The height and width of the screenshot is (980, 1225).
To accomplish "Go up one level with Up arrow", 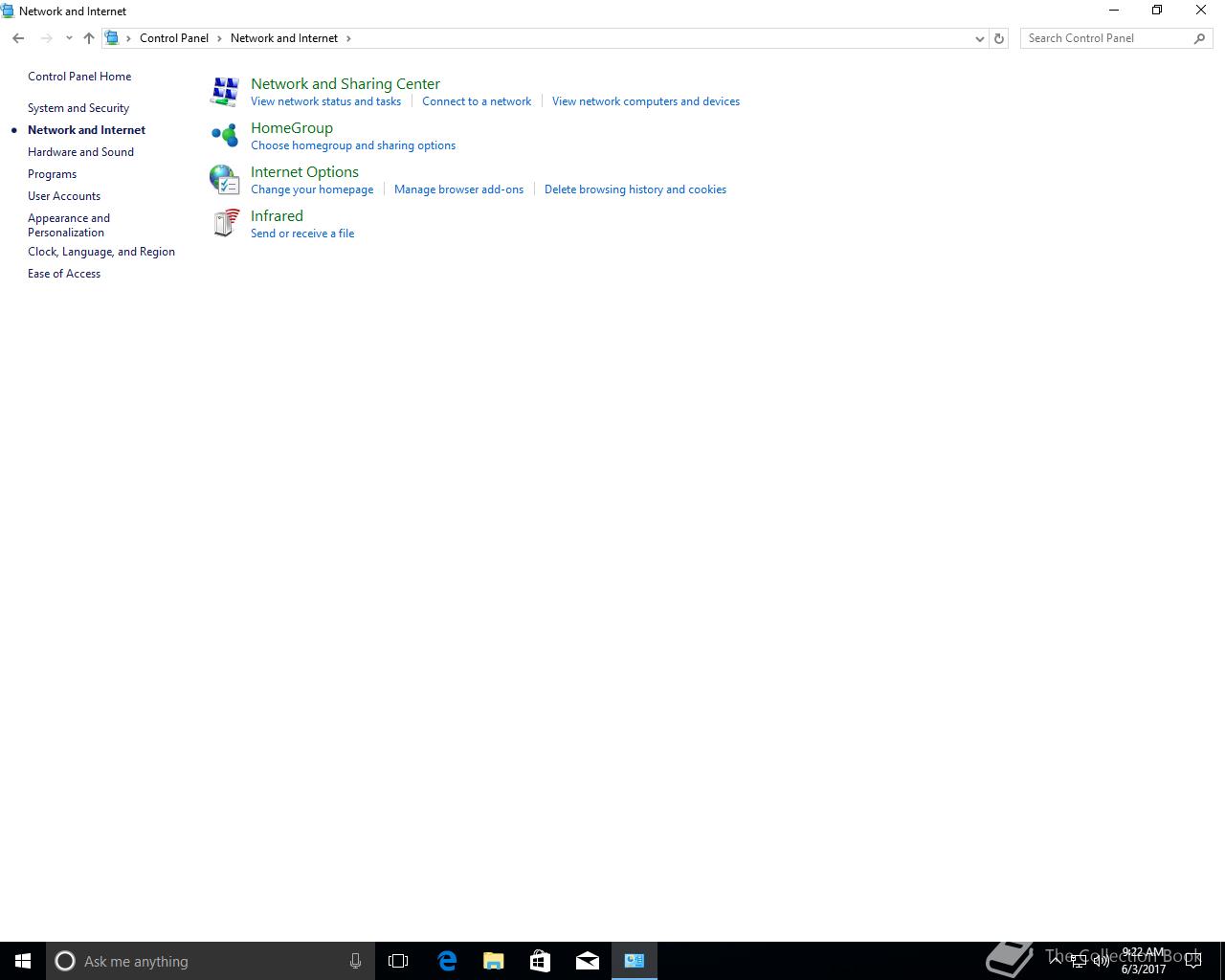I will [89, 38].
